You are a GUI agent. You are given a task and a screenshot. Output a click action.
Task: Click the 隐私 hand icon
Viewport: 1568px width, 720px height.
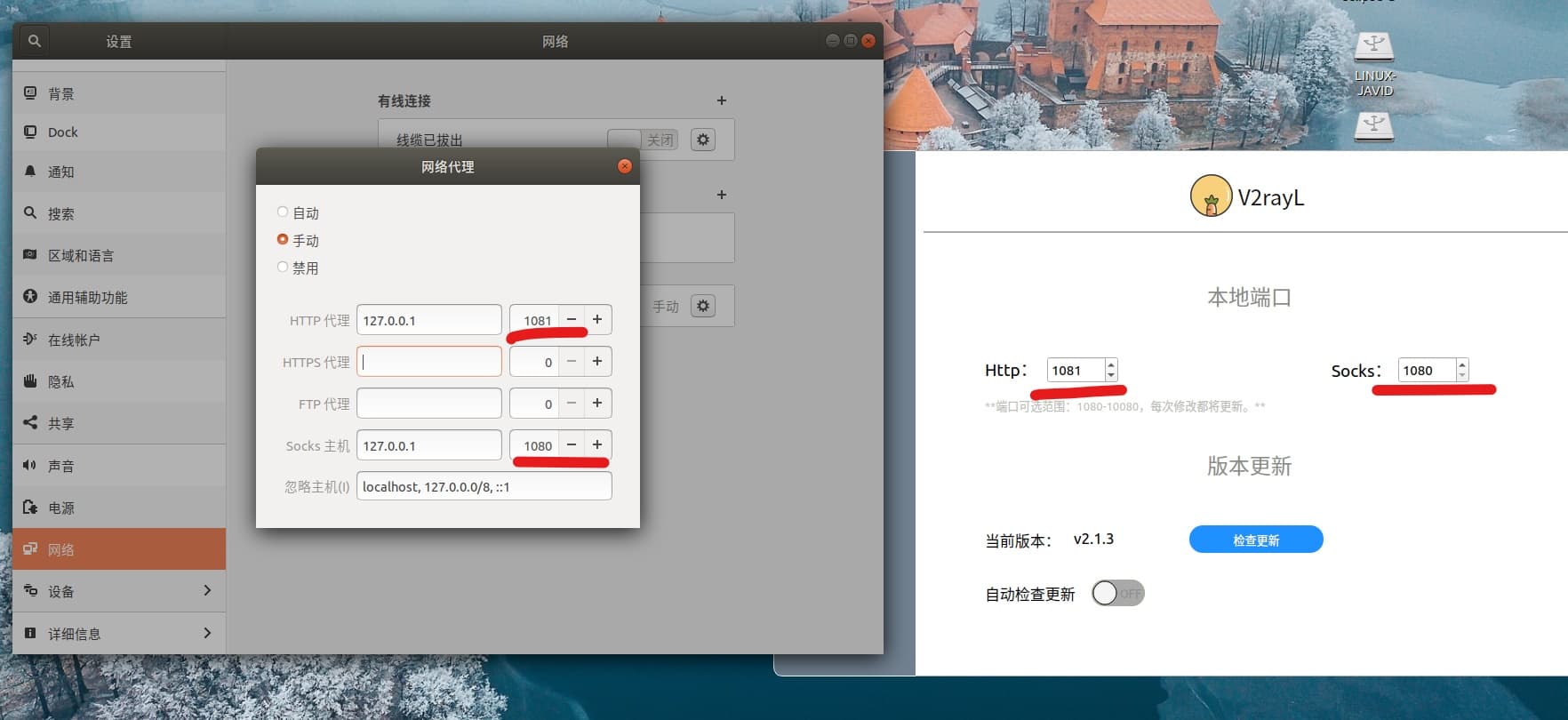point(30,380)
